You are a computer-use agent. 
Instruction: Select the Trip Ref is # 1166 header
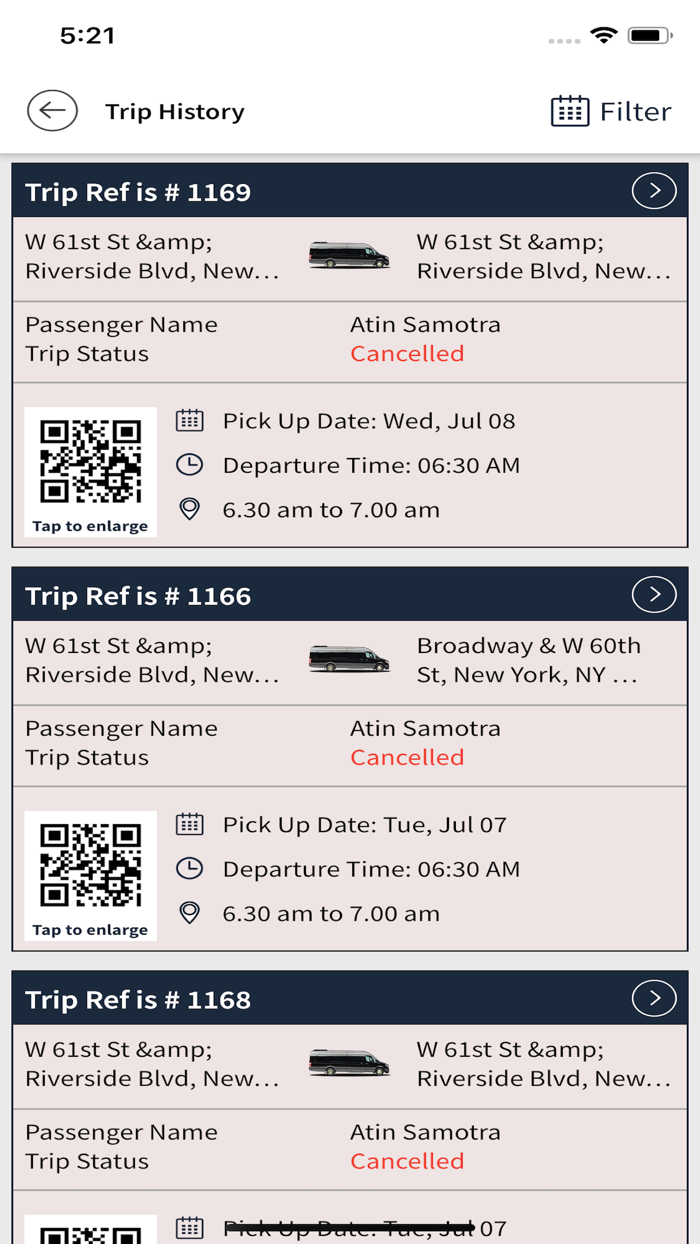click(138, 596)
